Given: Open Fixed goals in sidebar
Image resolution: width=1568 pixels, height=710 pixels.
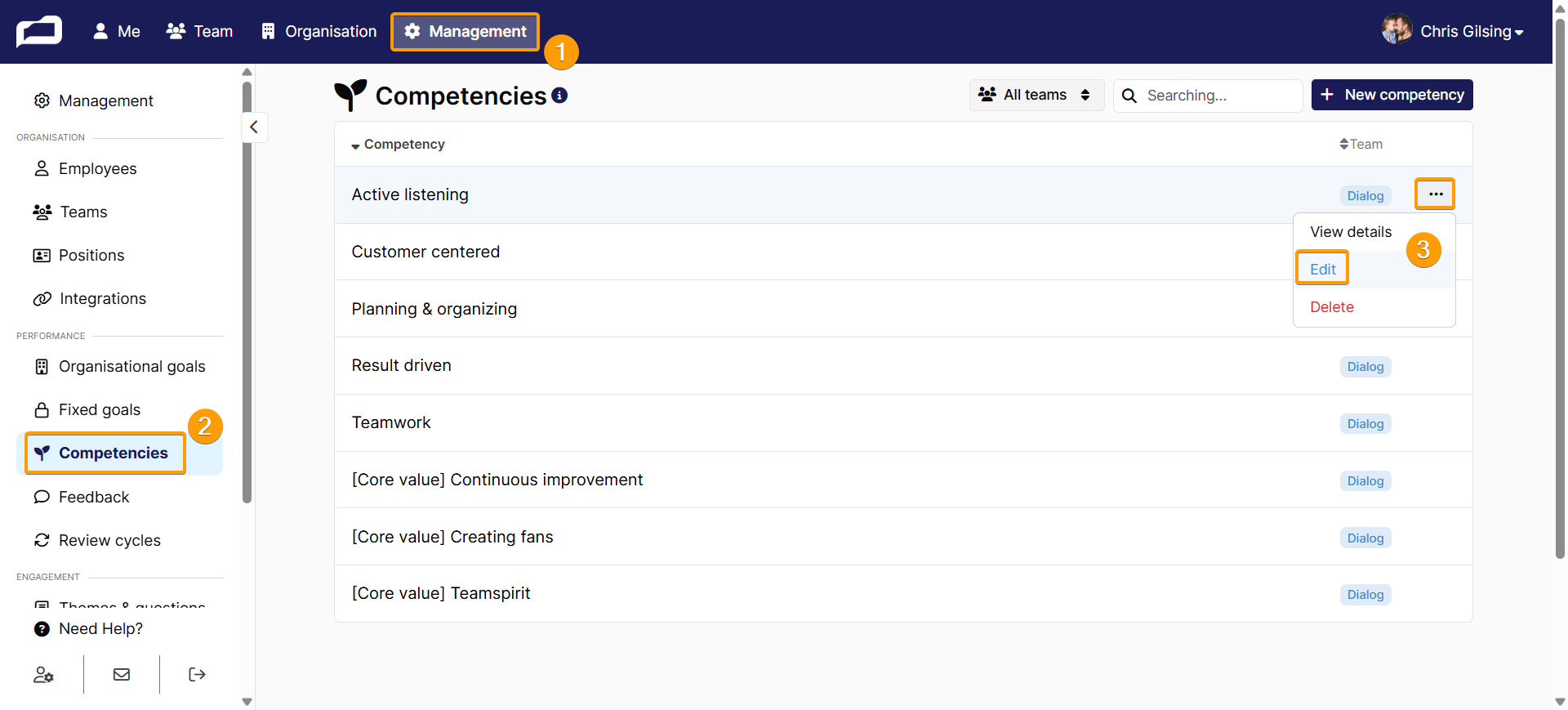Looking at the screenshot, I should pos(87,409).
